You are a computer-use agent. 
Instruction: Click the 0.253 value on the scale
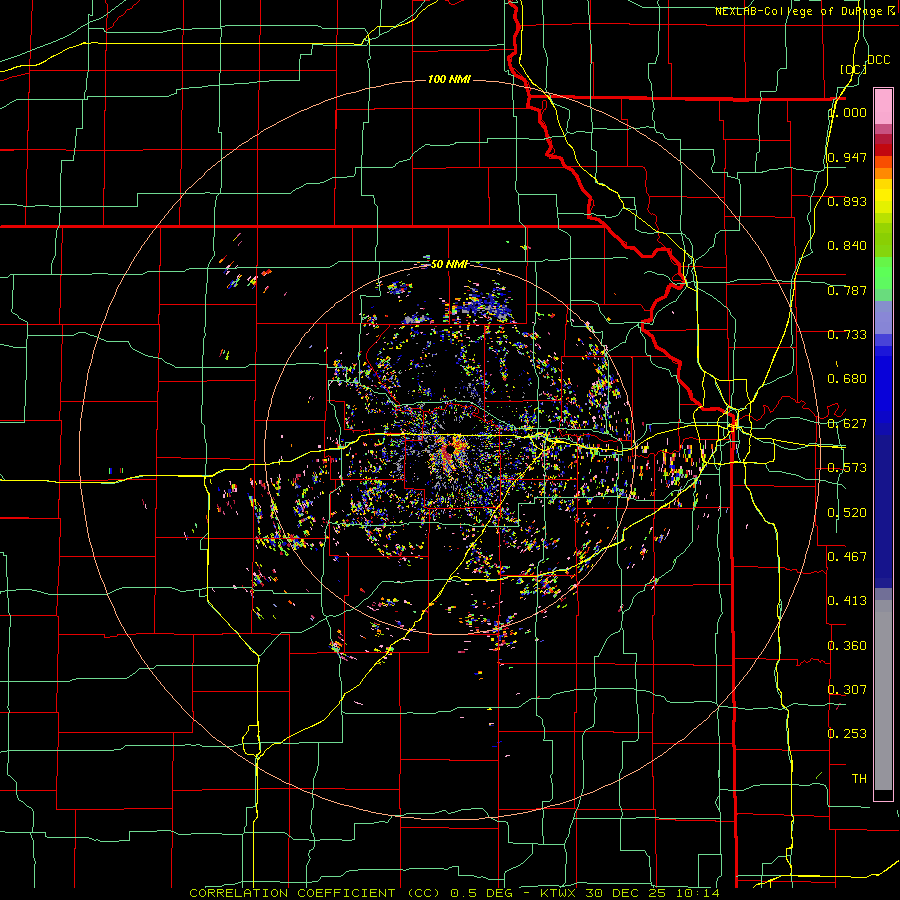click(x=847, y=734)
